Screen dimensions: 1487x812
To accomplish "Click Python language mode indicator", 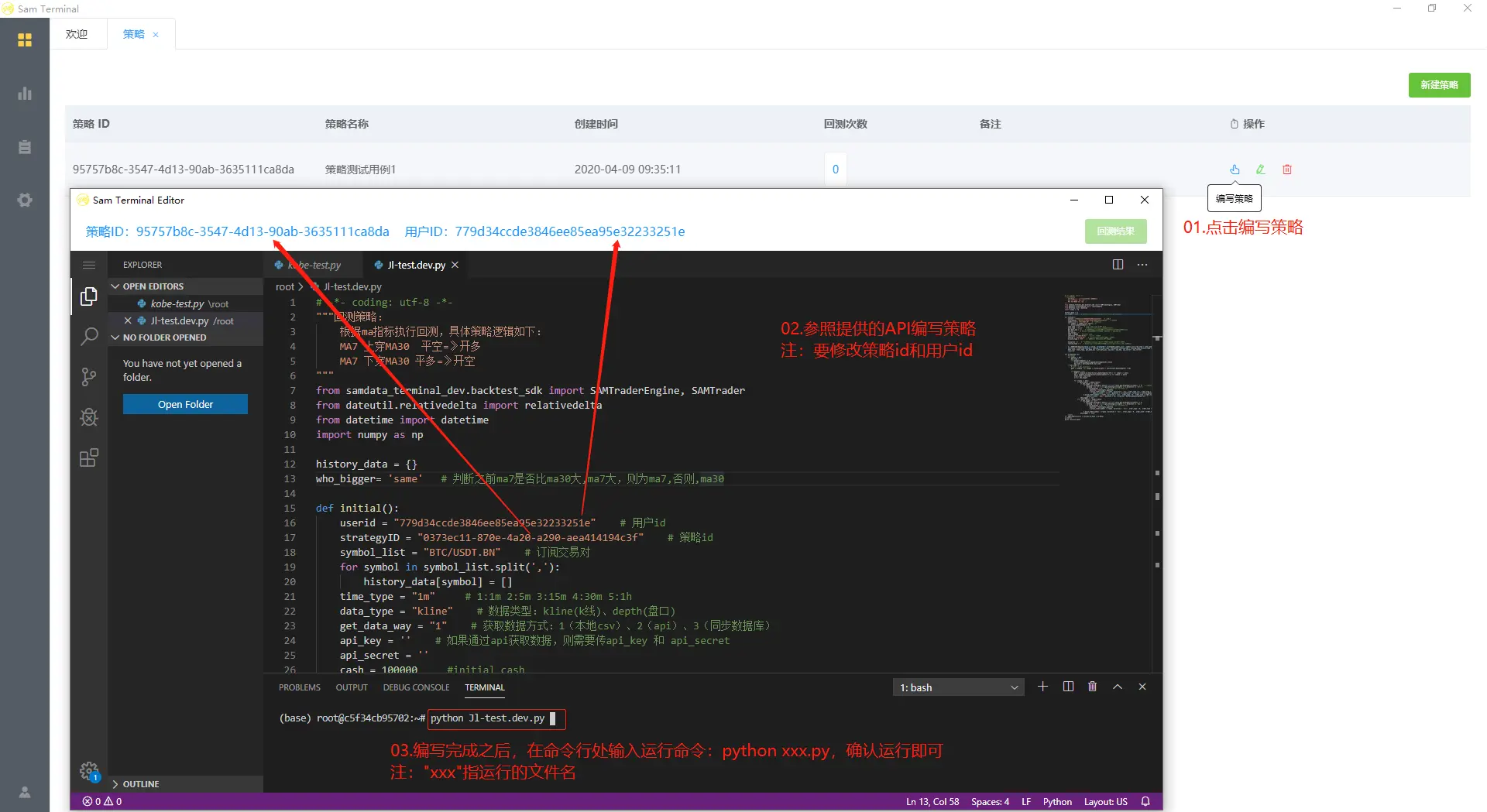I will 1057,802.
